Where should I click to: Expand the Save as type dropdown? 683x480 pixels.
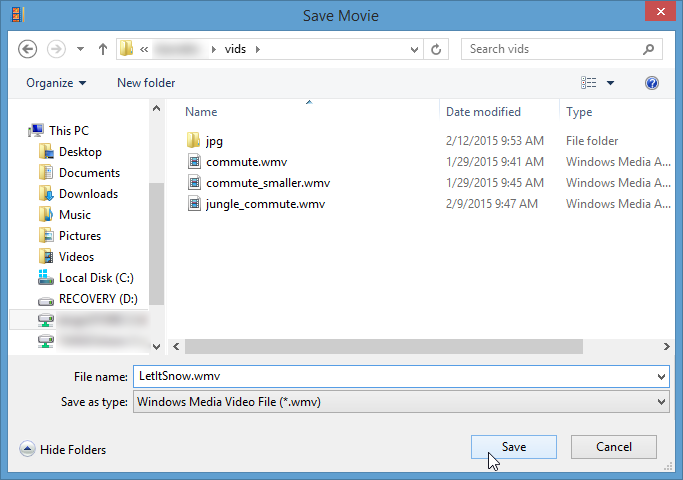pyautogui.click(x=661, y=402)
